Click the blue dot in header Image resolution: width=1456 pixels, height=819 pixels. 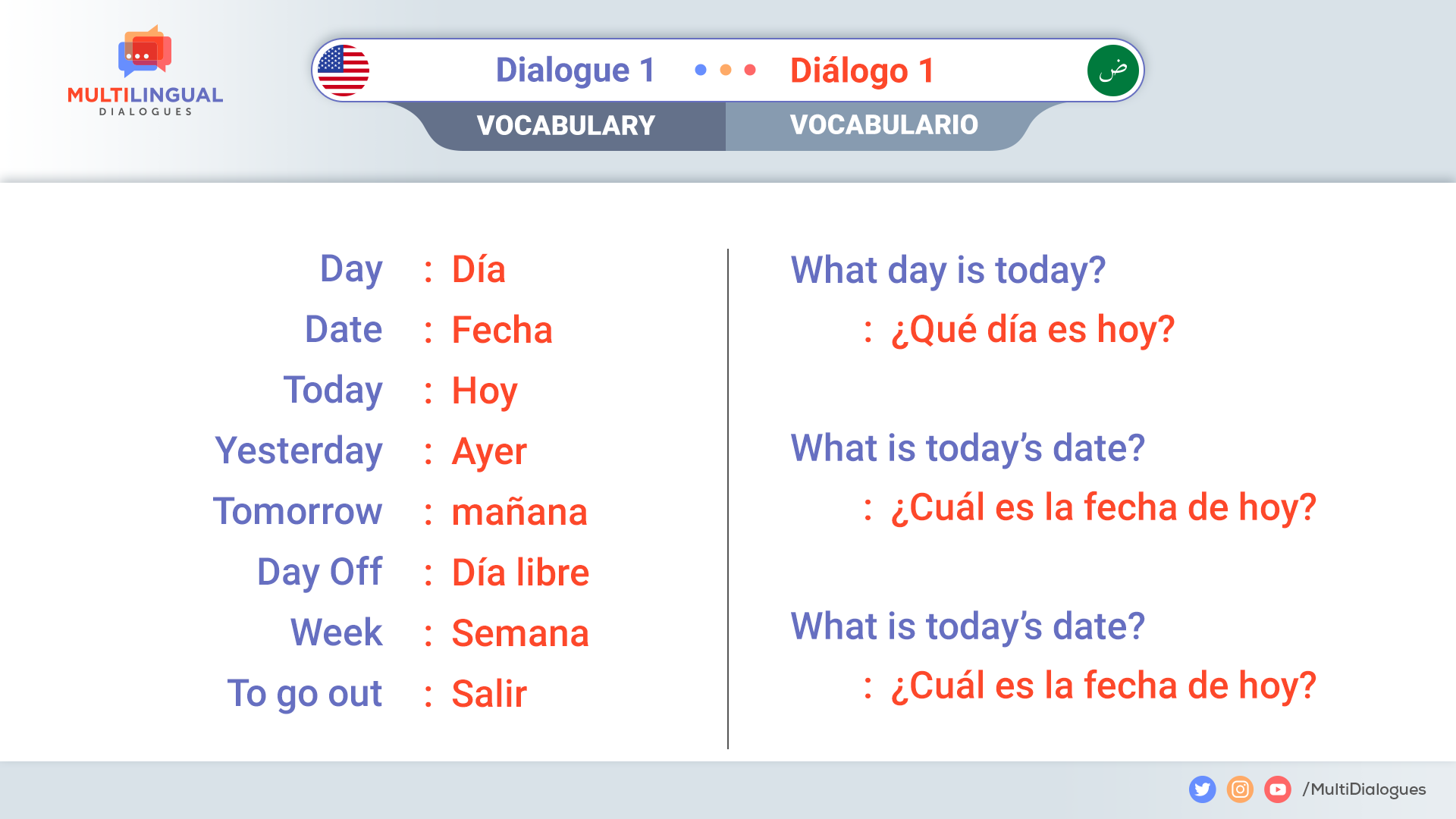click(701, 70)
